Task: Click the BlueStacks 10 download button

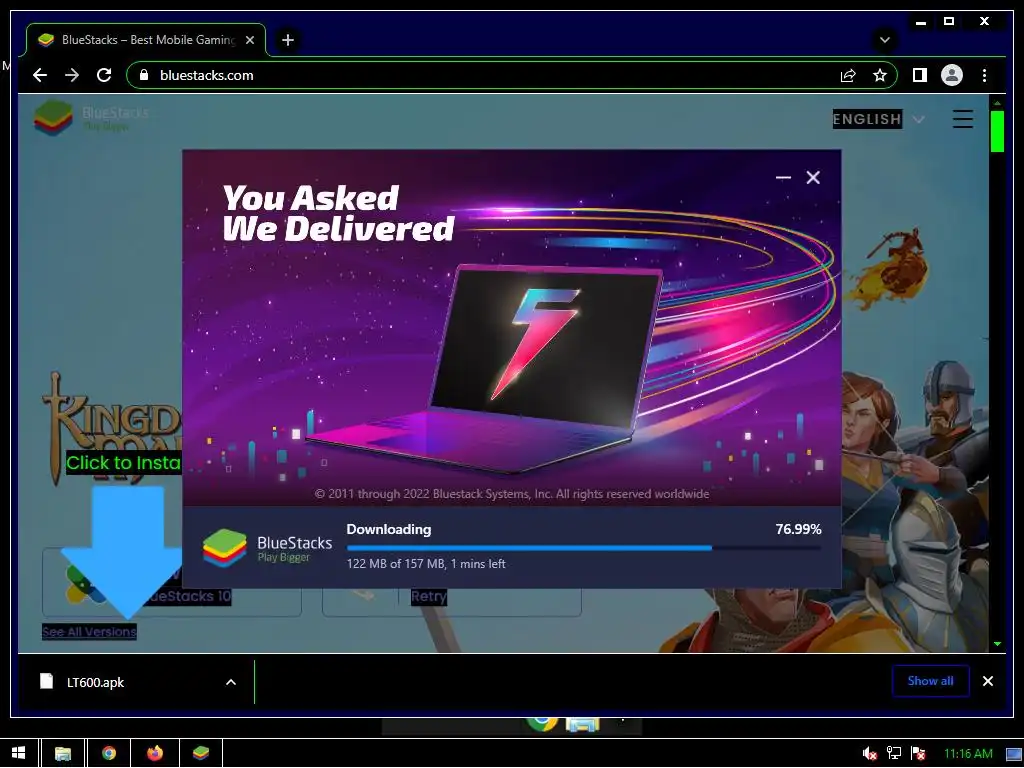Action: 172,583
